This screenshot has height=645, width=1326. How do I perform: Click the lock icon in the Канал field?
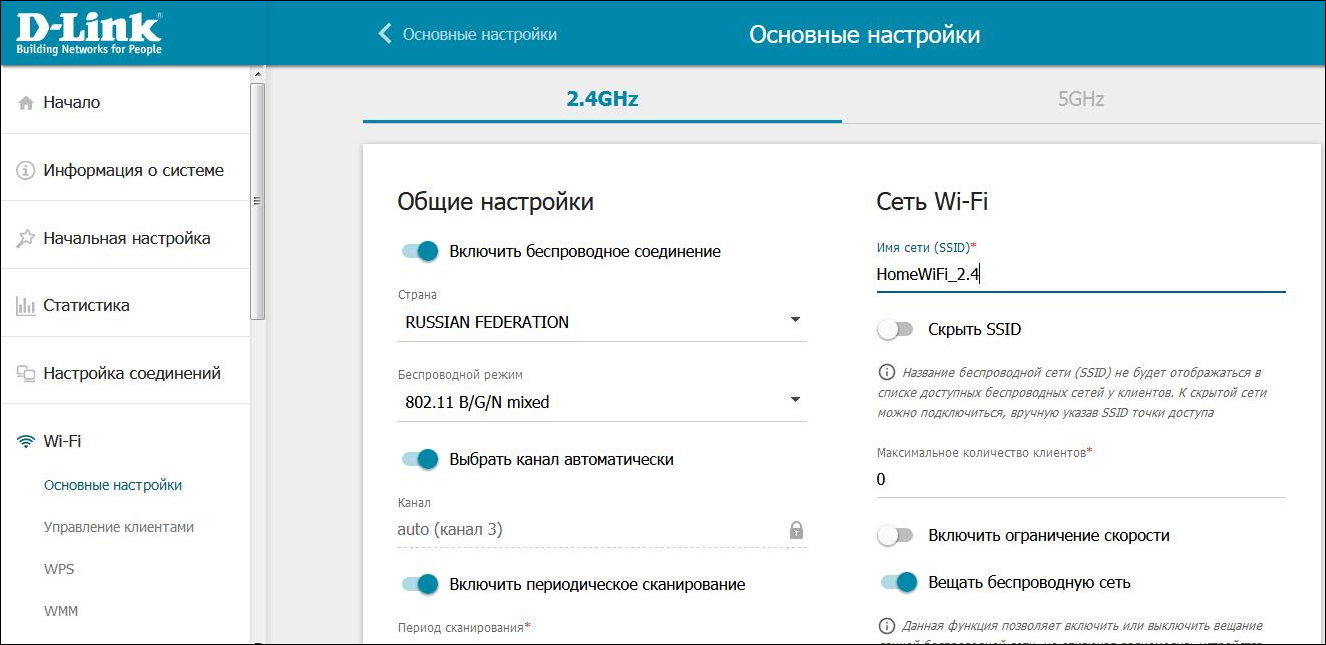coord(796,530)
